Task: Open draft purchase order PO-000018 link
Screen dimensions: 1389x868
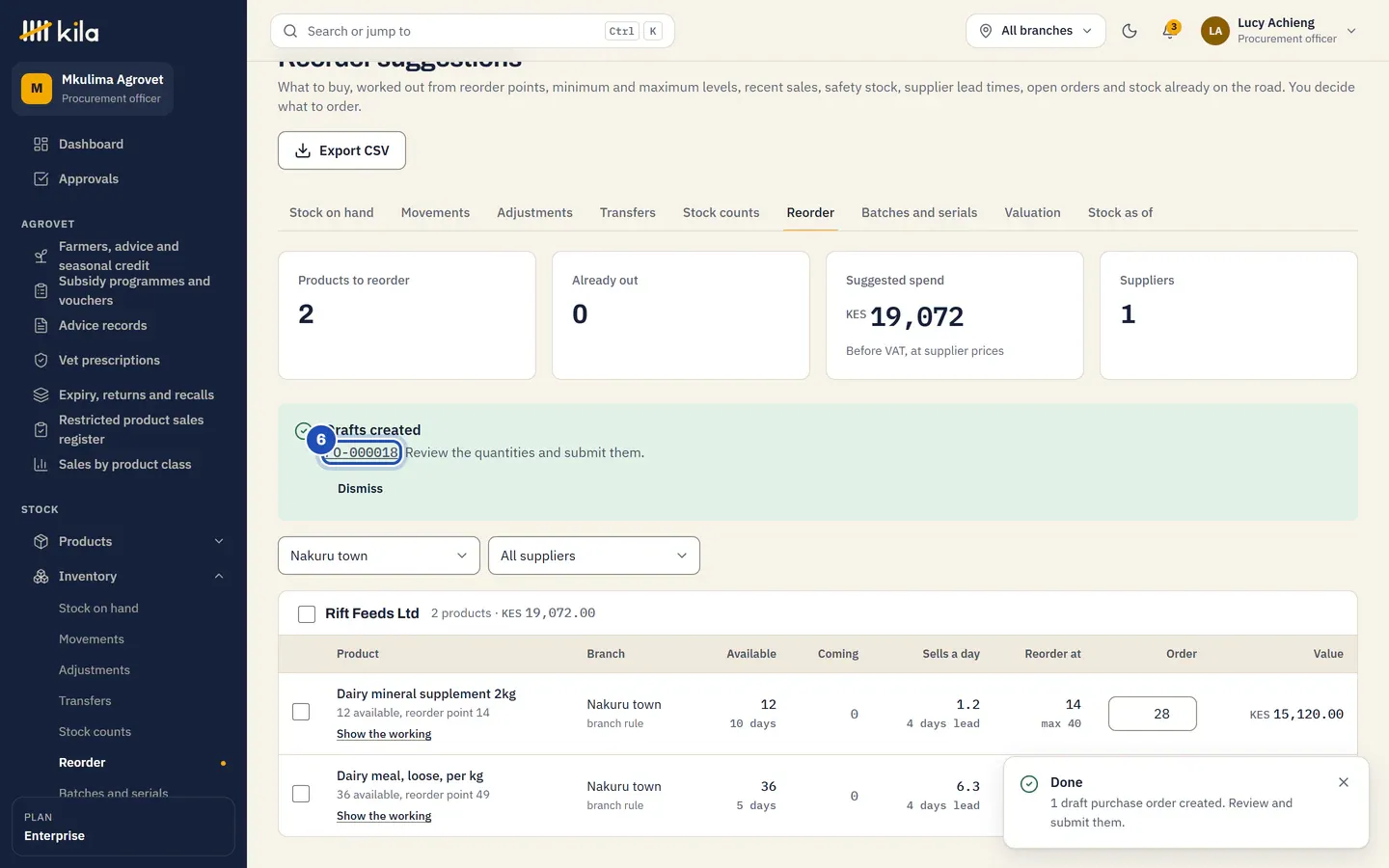Action: tap(362, 452)
